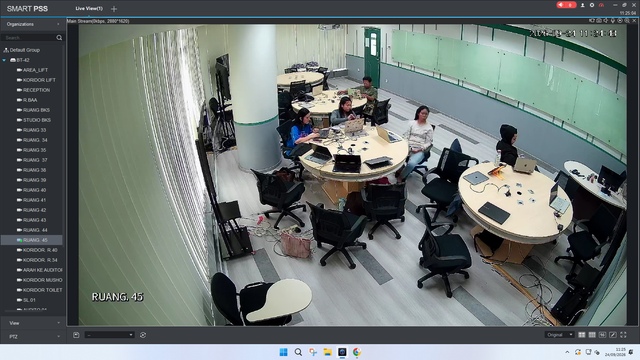Expand the PTZ panel

[x=33, y=337]
